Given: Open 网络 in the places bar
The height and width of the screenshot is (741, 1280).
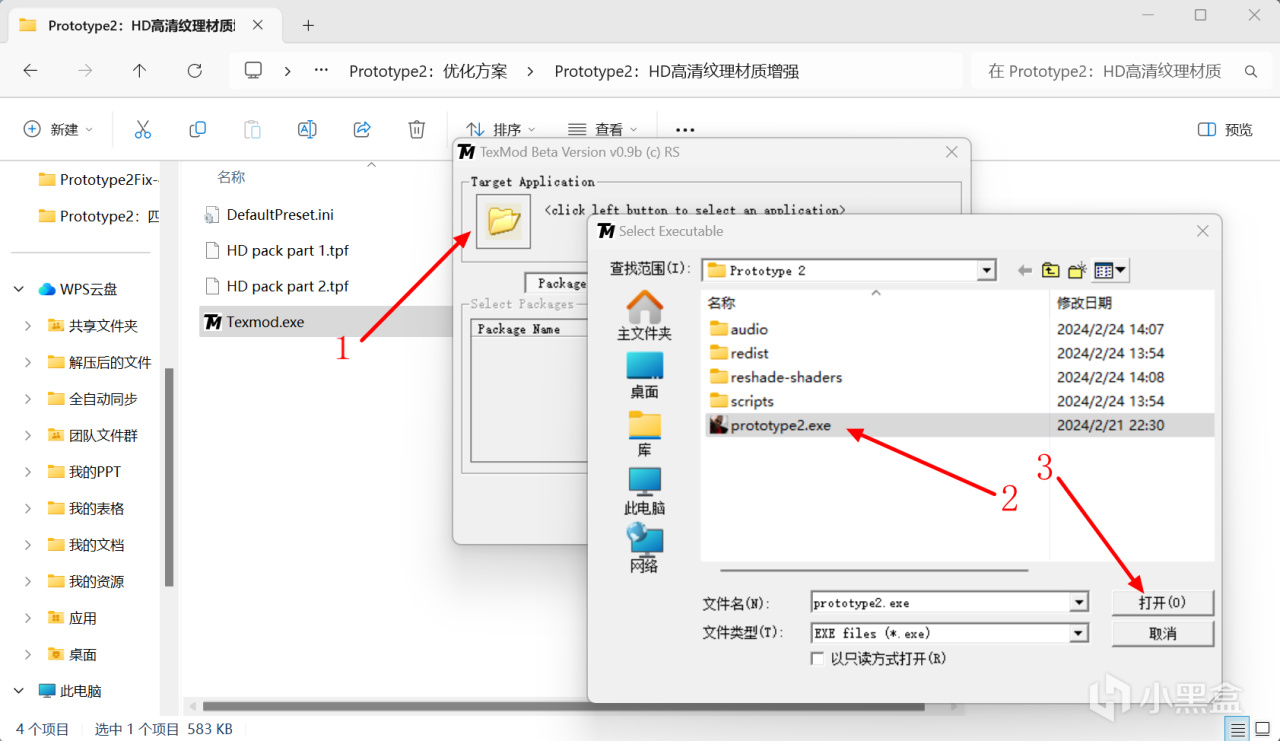Looking at the screenshot, I should coord(644,549).
